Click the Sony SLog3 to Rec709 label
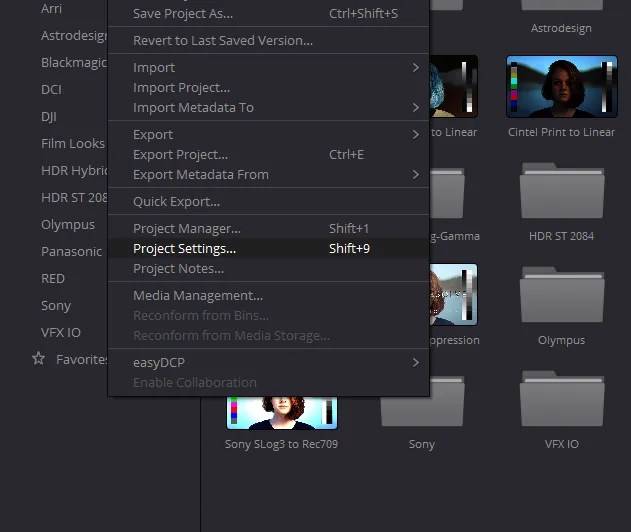Image resolution: width=631 pixels, height=532 pixels. 281,444
